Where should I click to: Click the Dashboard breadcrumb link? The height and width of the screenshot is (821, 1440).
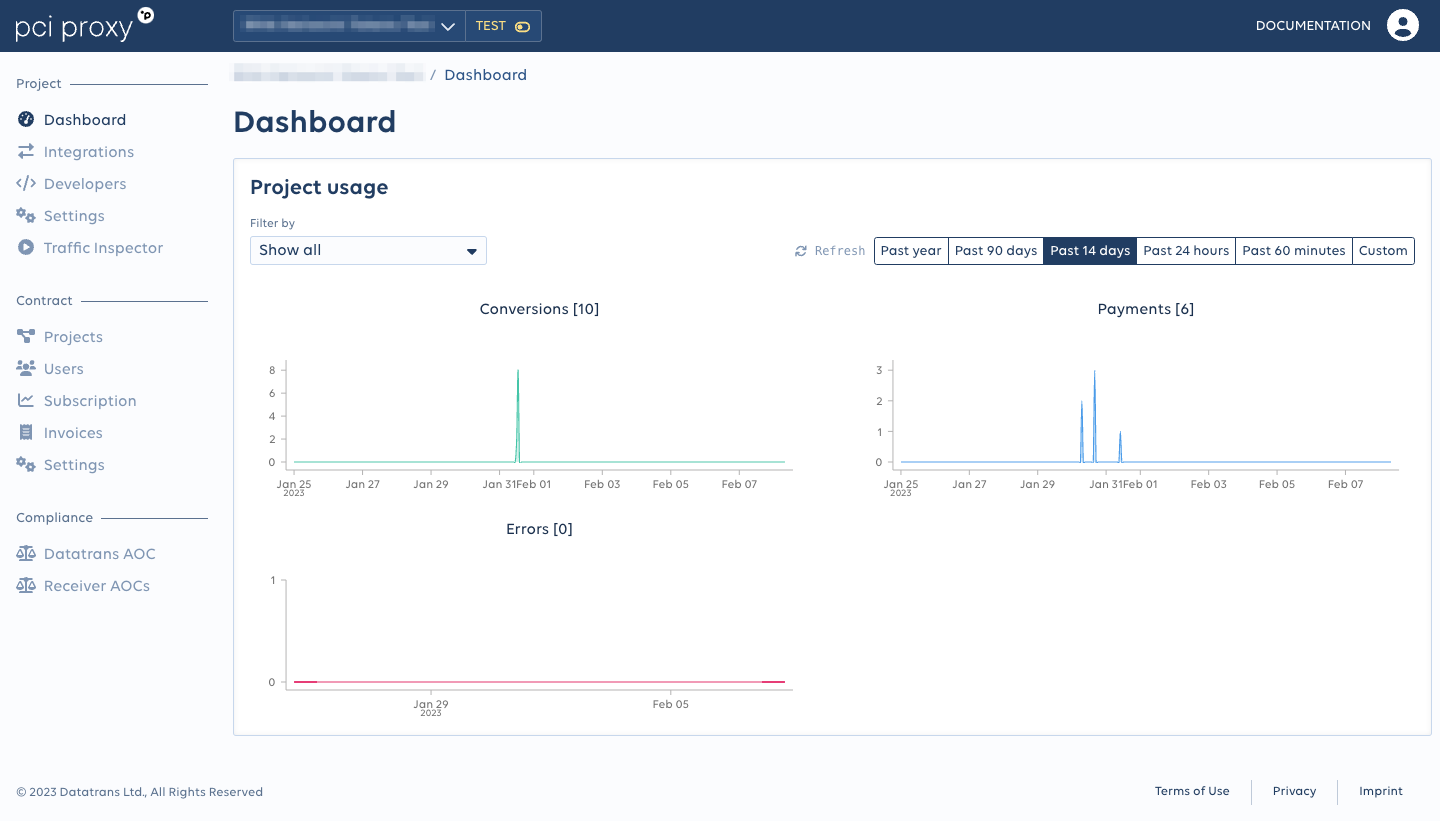tap(485, 75)
